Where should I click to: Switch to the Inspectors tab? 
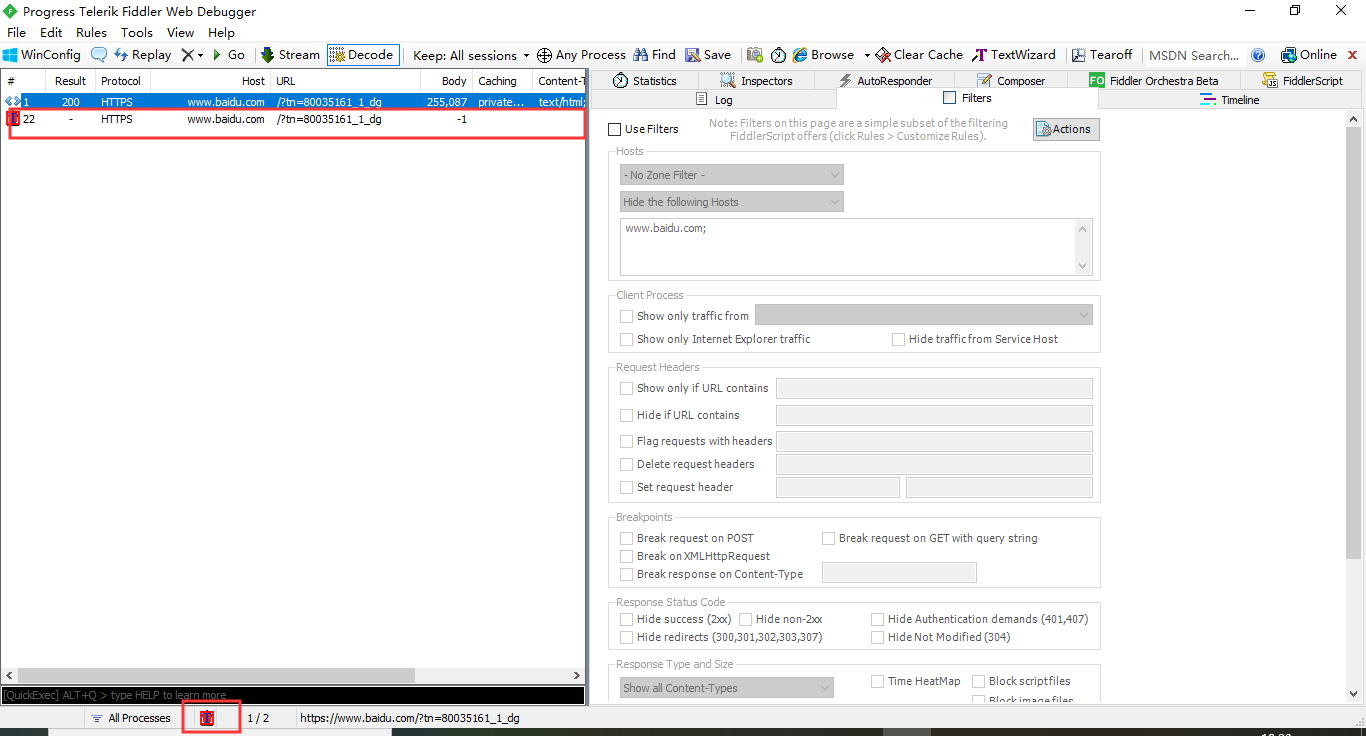point(757,80)
